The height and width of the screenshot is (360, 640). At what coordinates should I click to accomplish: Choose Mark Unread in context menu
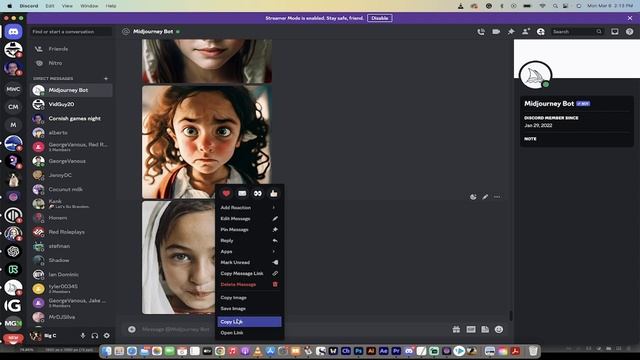click(x=249, y=262)
